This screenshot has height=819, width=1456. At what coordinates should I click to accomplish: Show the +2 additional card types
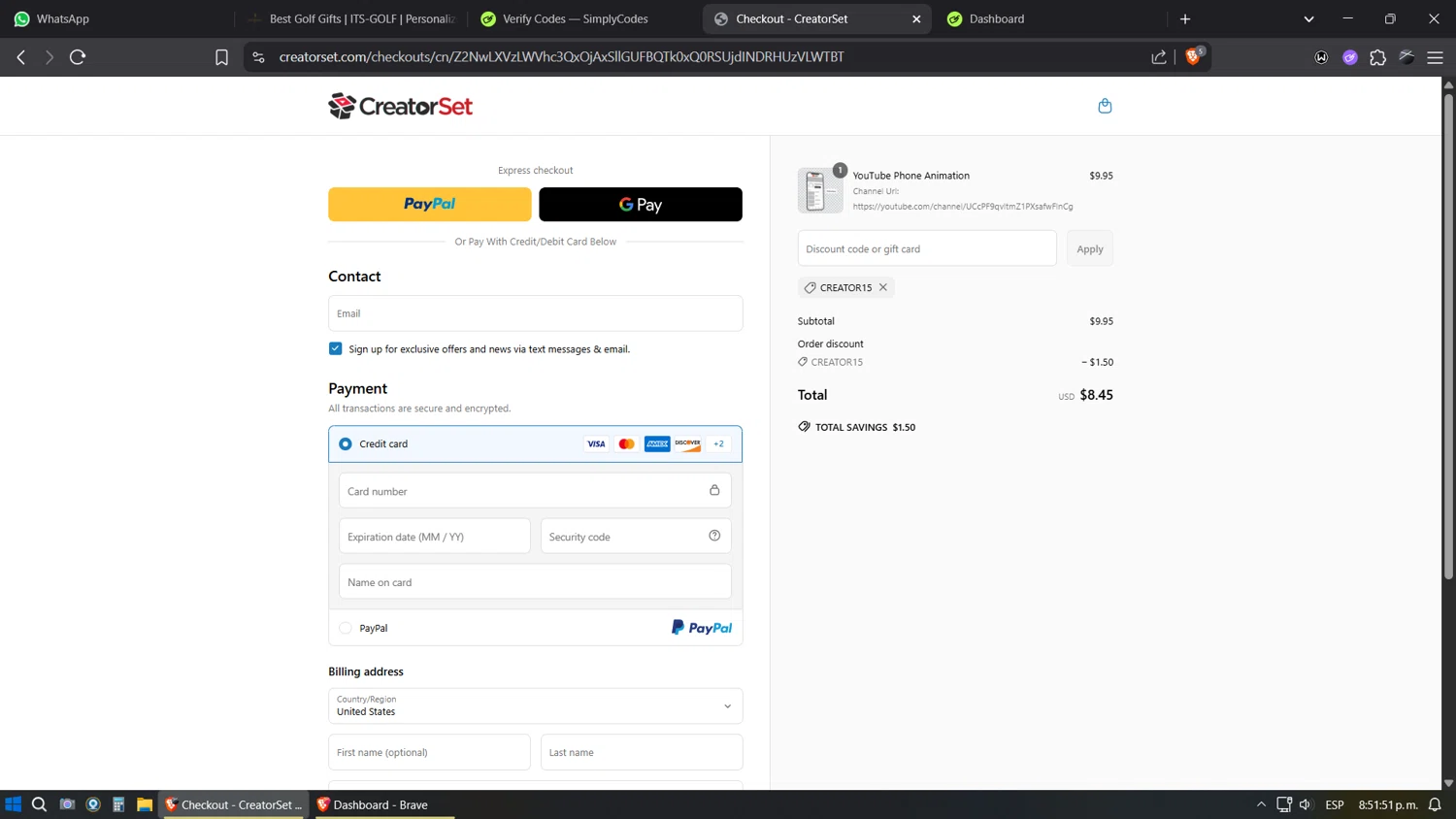click(x=719, y=443)
